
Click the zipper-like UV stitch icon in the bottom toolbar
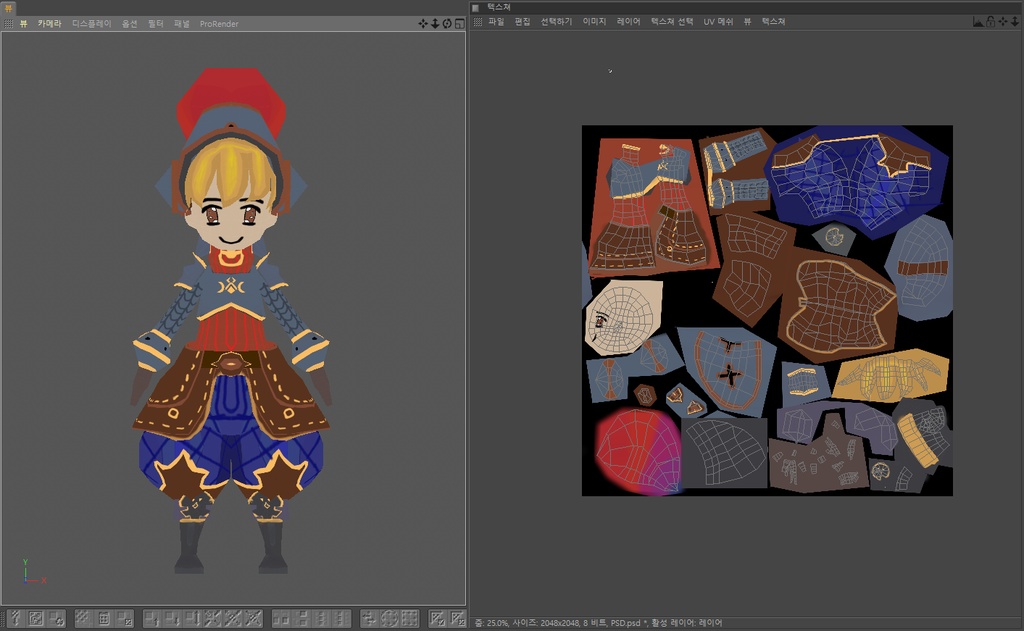(x=16, y=618)
